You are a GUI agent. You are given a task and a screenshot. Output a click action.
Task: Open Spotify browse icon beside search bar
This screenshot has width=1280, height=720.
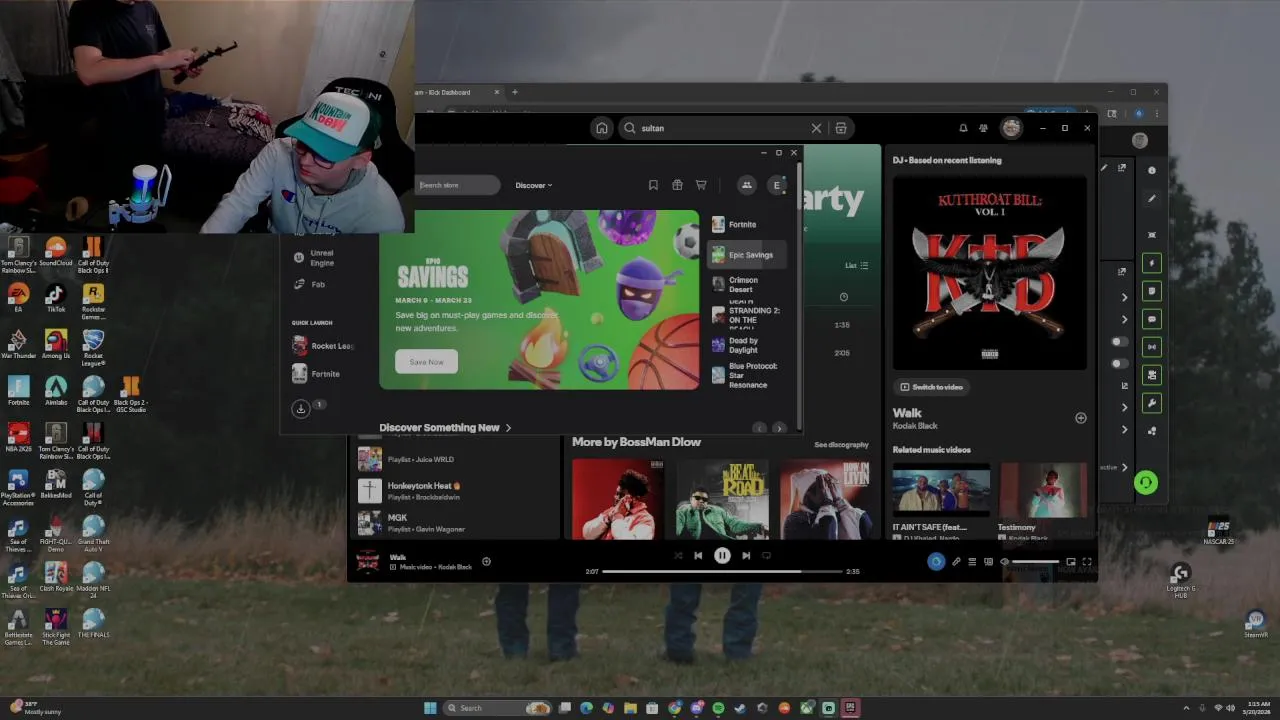point(841,128)
